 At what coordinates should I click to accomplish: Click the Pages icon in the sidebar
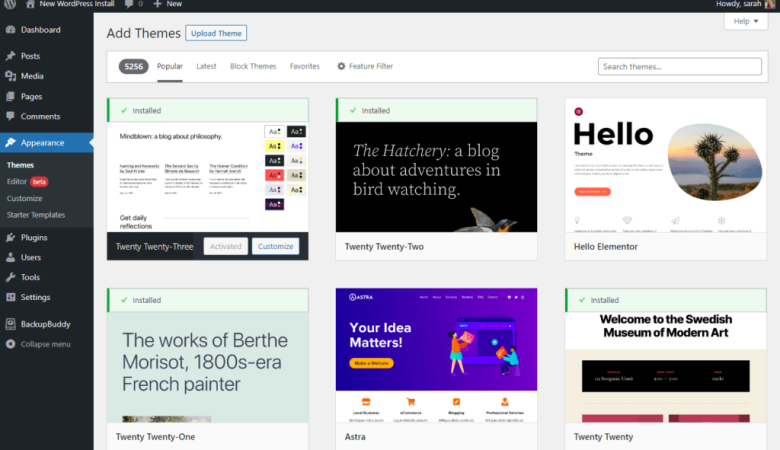[10, 96]
